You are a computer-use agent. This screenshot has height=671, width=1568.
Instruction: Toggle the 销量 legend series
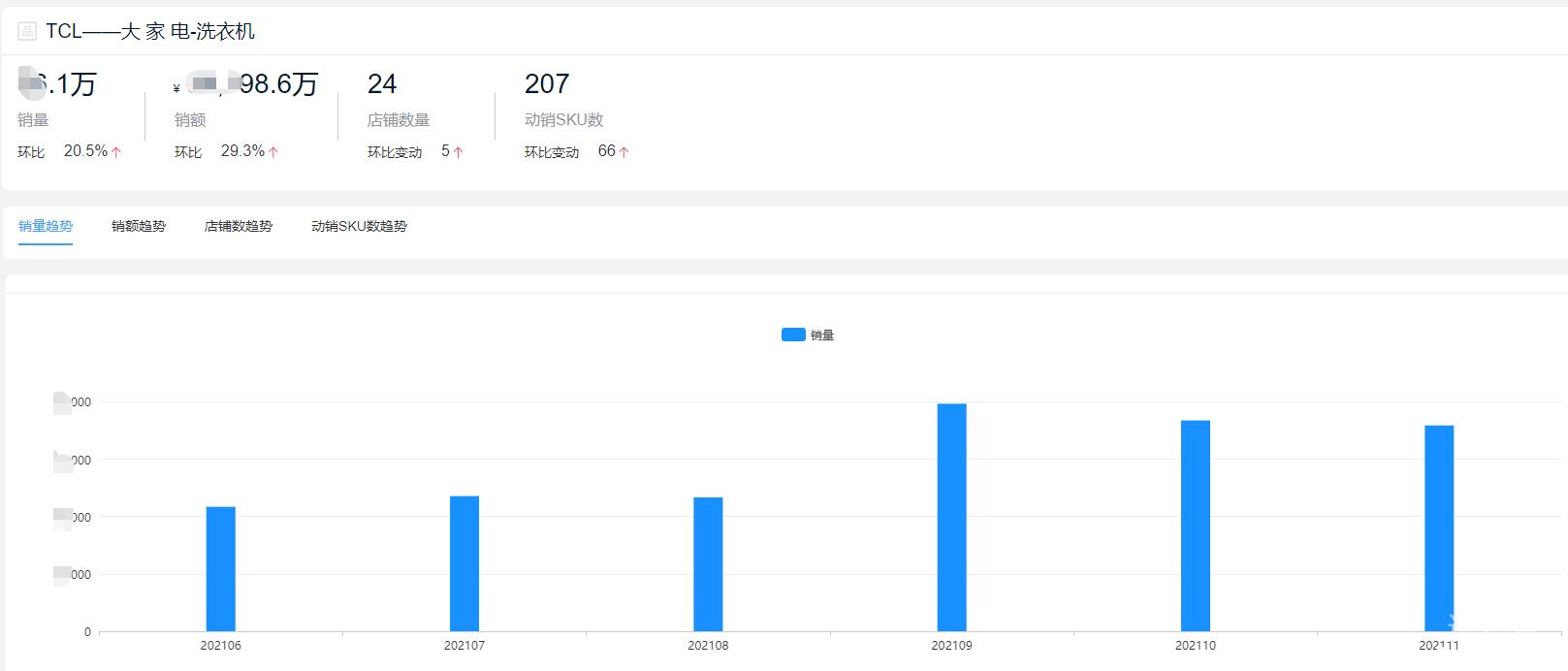coord(808,335)
